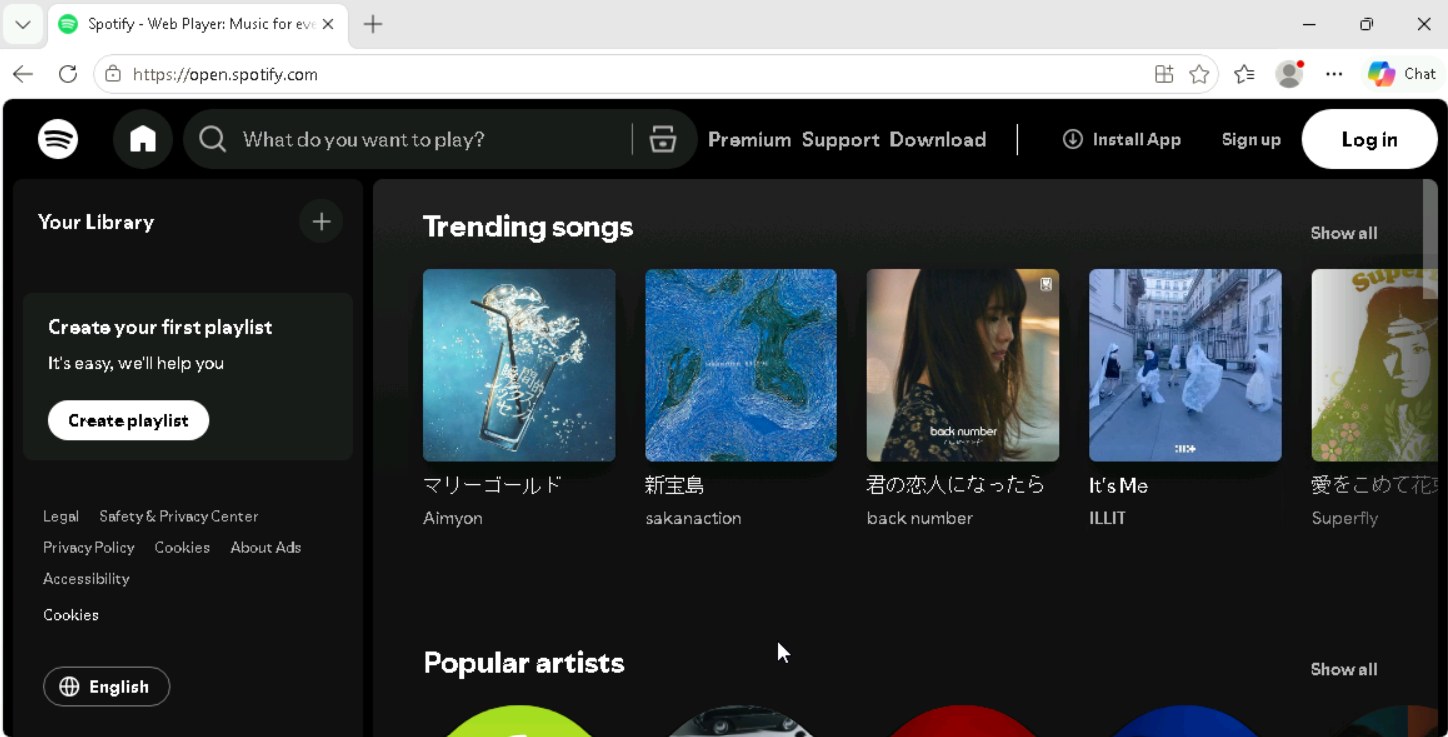Click Create playlist button
Viewport: 1448px width, 737px height.
click(x=128, y=420)
